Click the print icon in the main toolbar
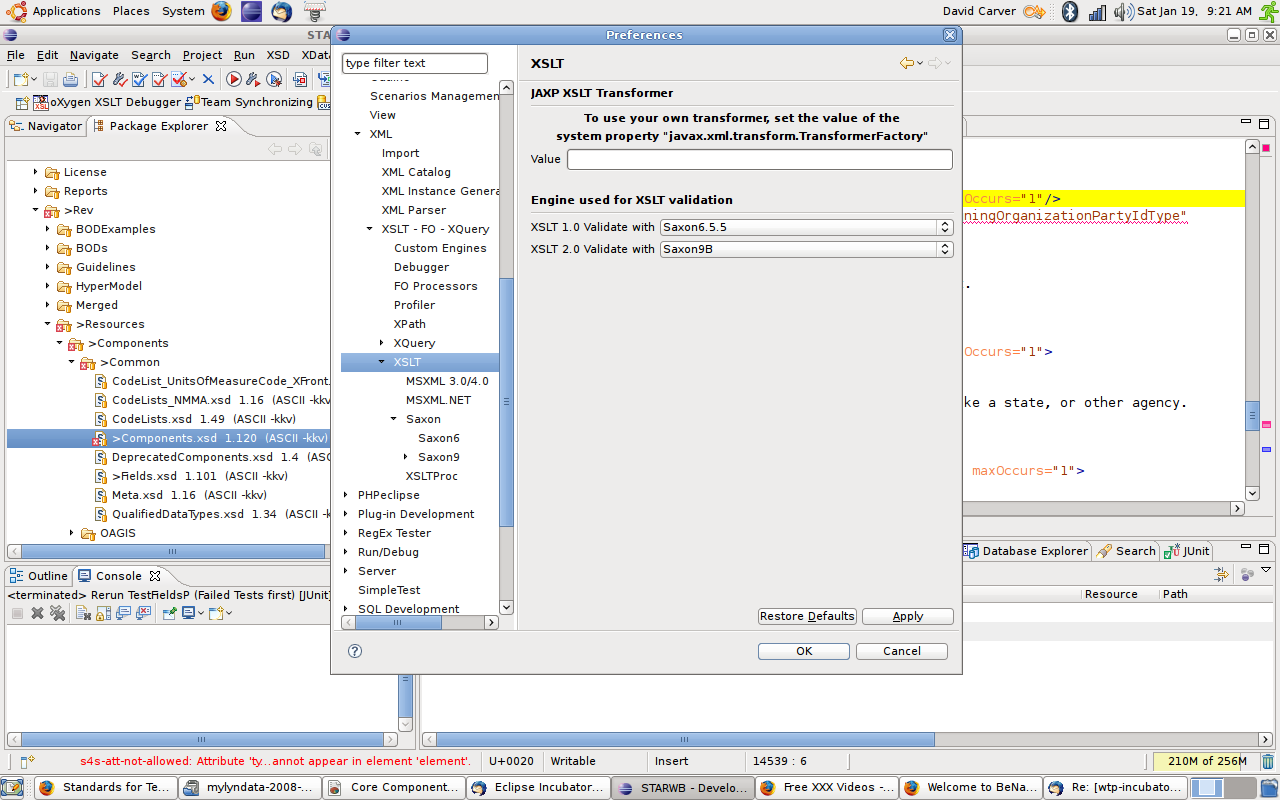This screenshot has height=800, width=1280. 70,79
